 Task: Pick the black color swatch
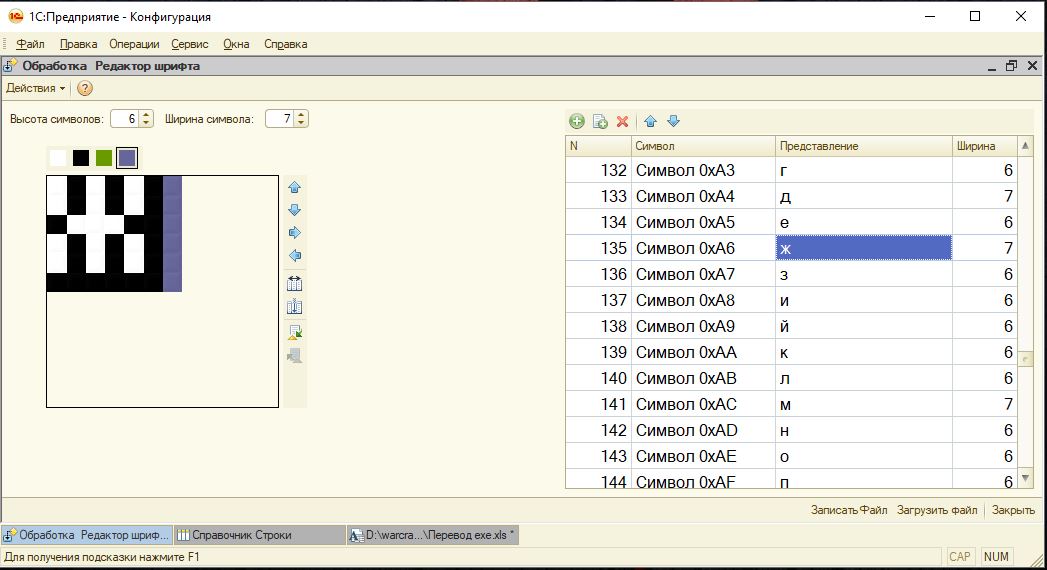click(81, 158)
